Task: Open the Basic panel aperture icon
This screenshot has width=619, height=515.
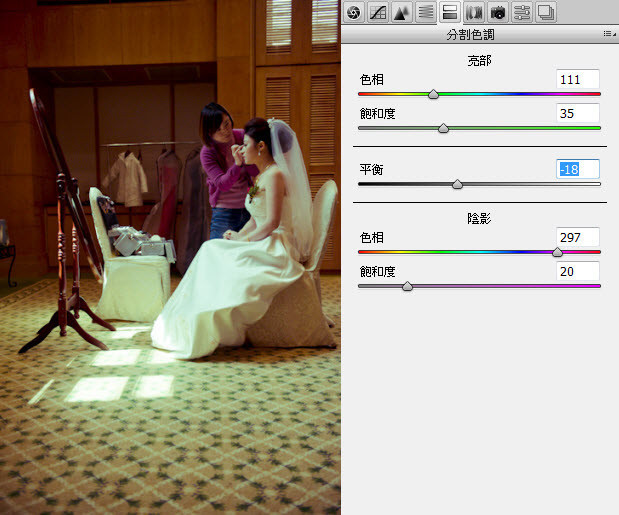Action: 353,12
